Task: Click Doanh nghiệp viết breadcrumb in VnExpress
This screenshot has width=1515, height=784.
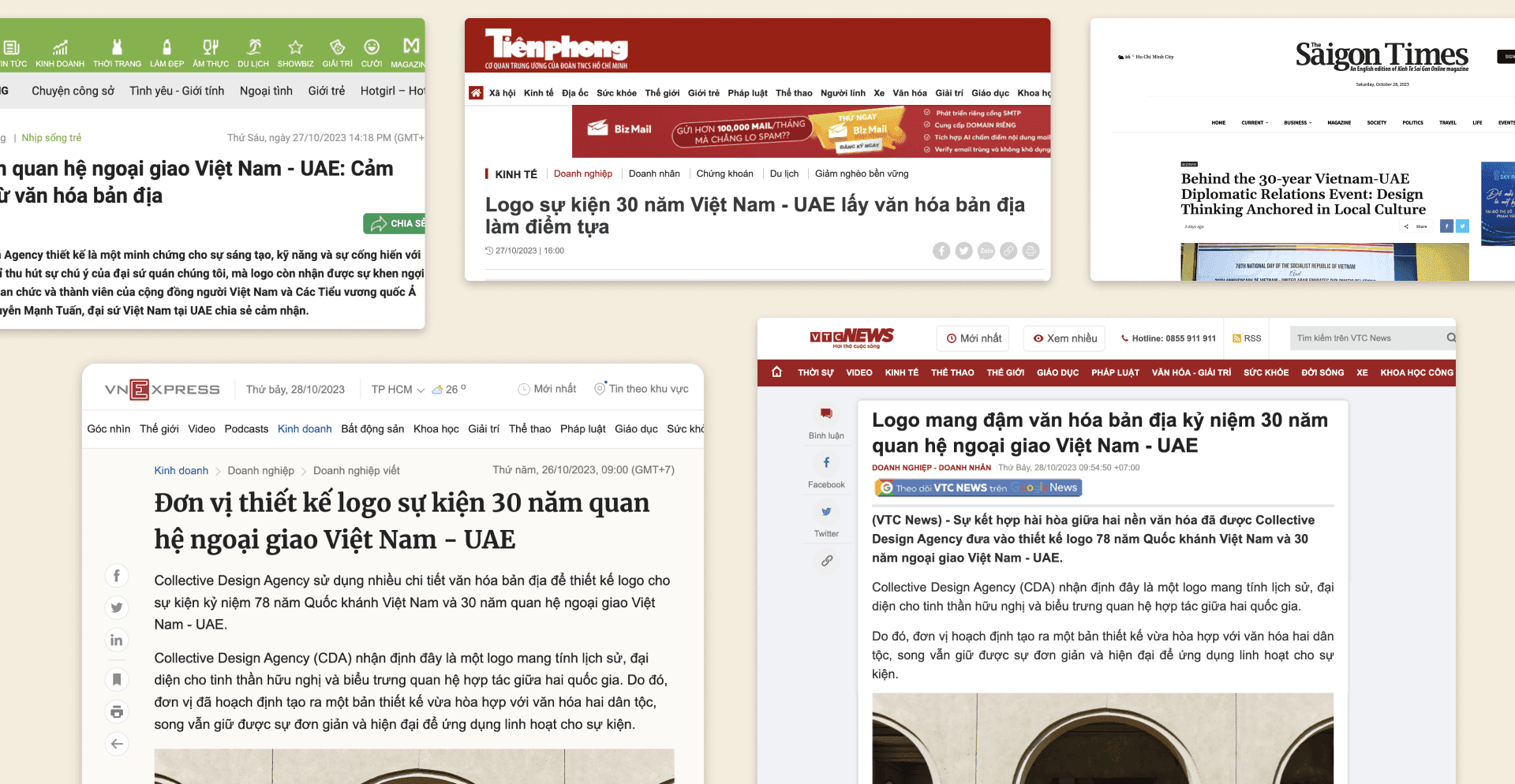Action: point(357,471)
